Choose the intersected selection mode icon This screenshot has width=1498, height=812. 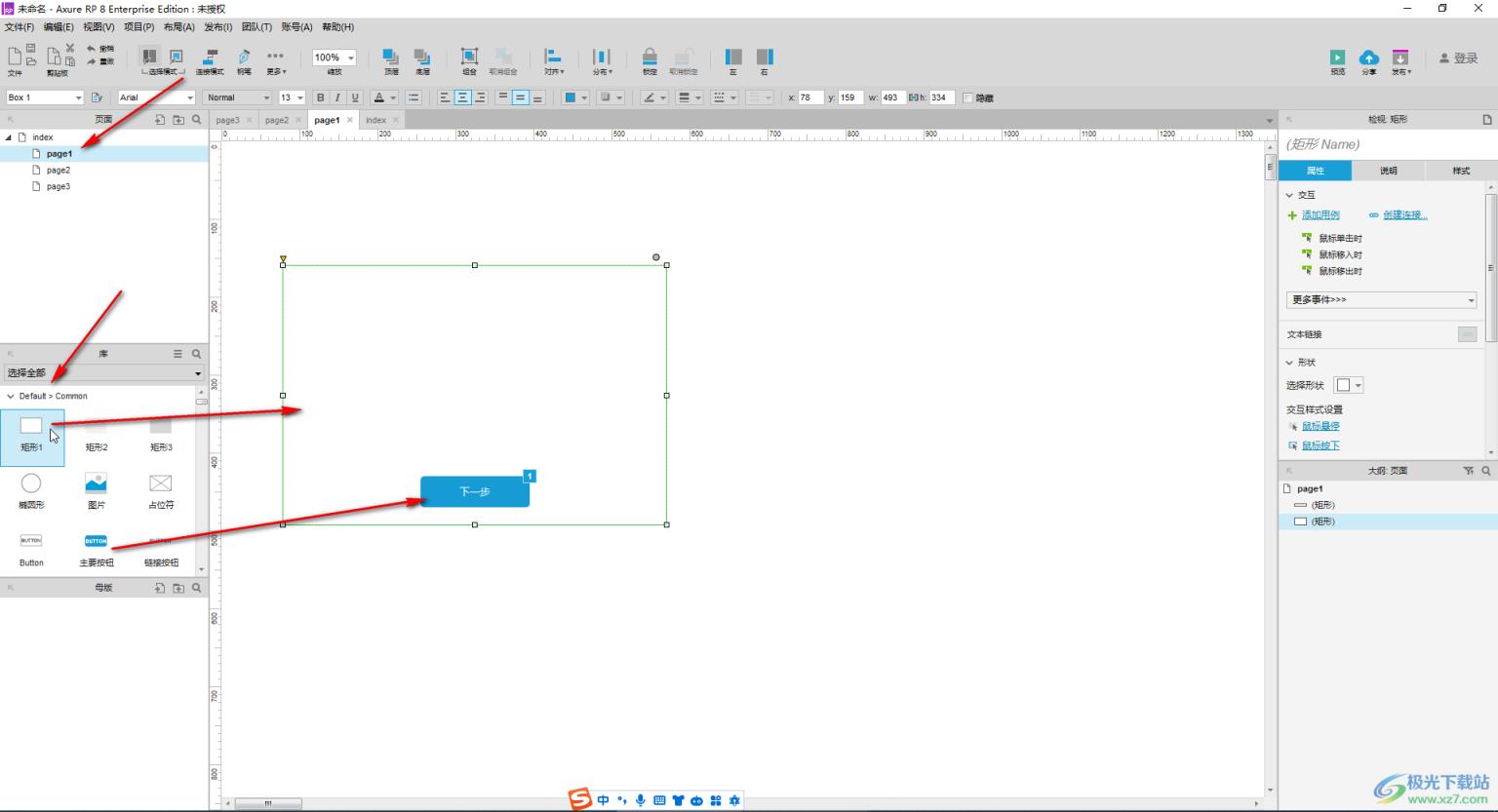(149, 57)
